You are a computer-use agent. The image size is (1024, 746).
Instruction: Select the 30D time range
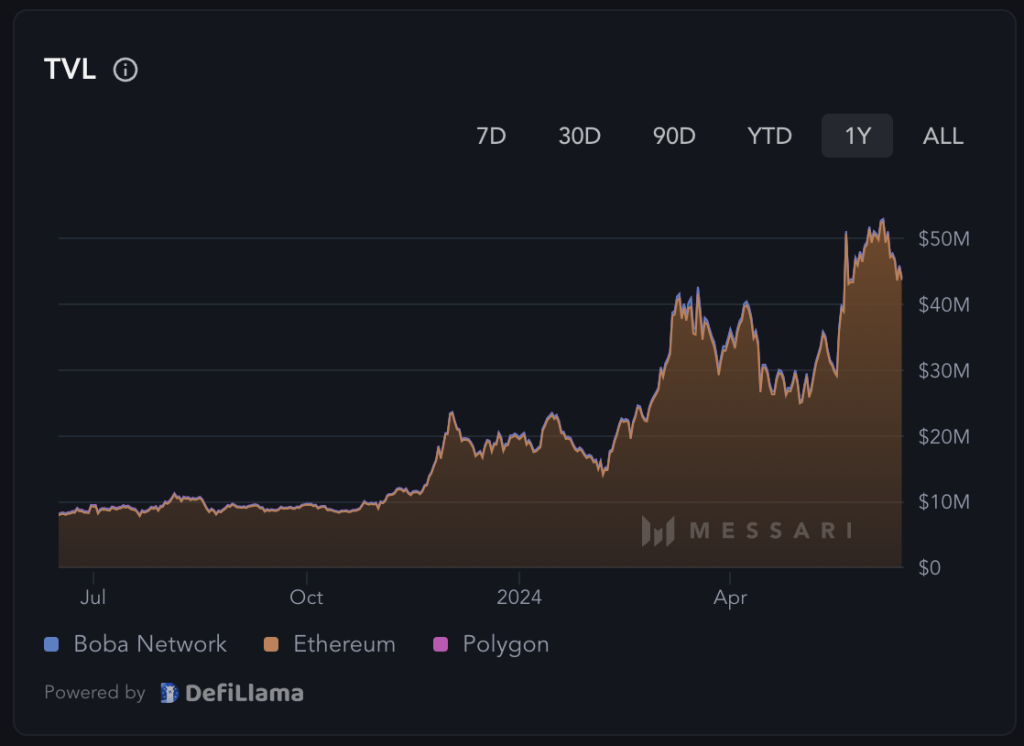tap(579, 136)
